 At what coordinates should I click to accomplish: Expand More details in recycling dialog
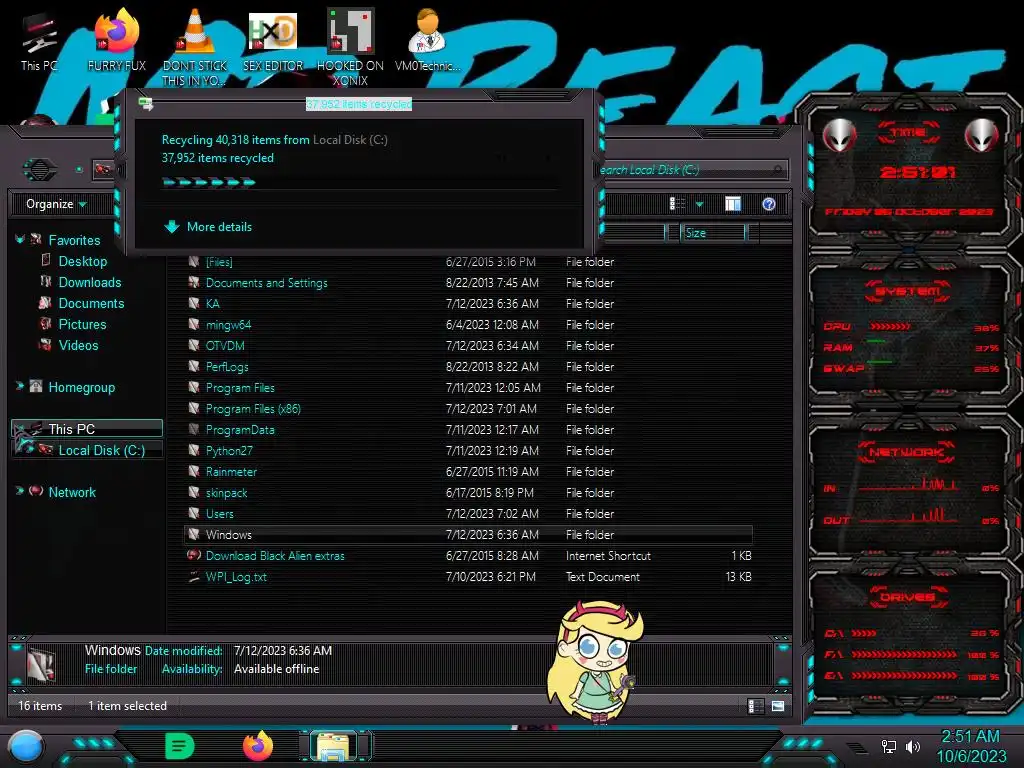click(208, 227)
